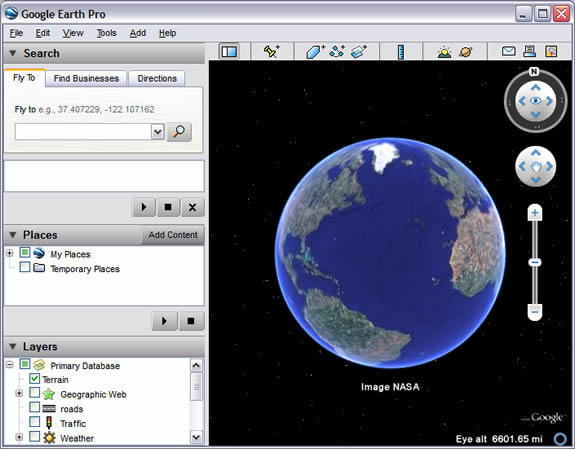Toggle the sidebar visibility button

pos(229,51)
